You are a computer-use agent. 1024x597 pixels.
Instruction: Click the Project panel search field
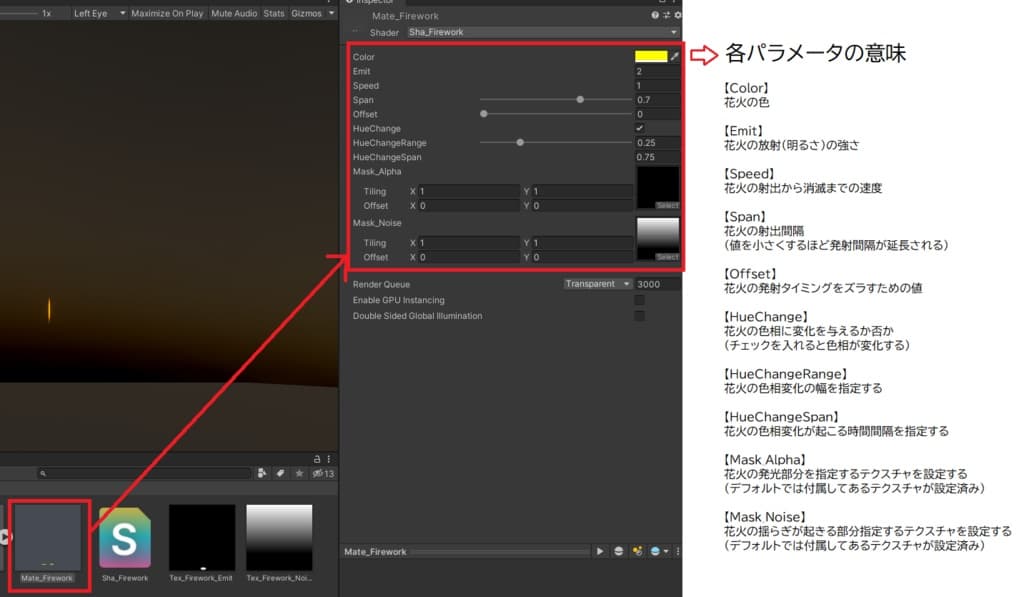click(144, 474)
